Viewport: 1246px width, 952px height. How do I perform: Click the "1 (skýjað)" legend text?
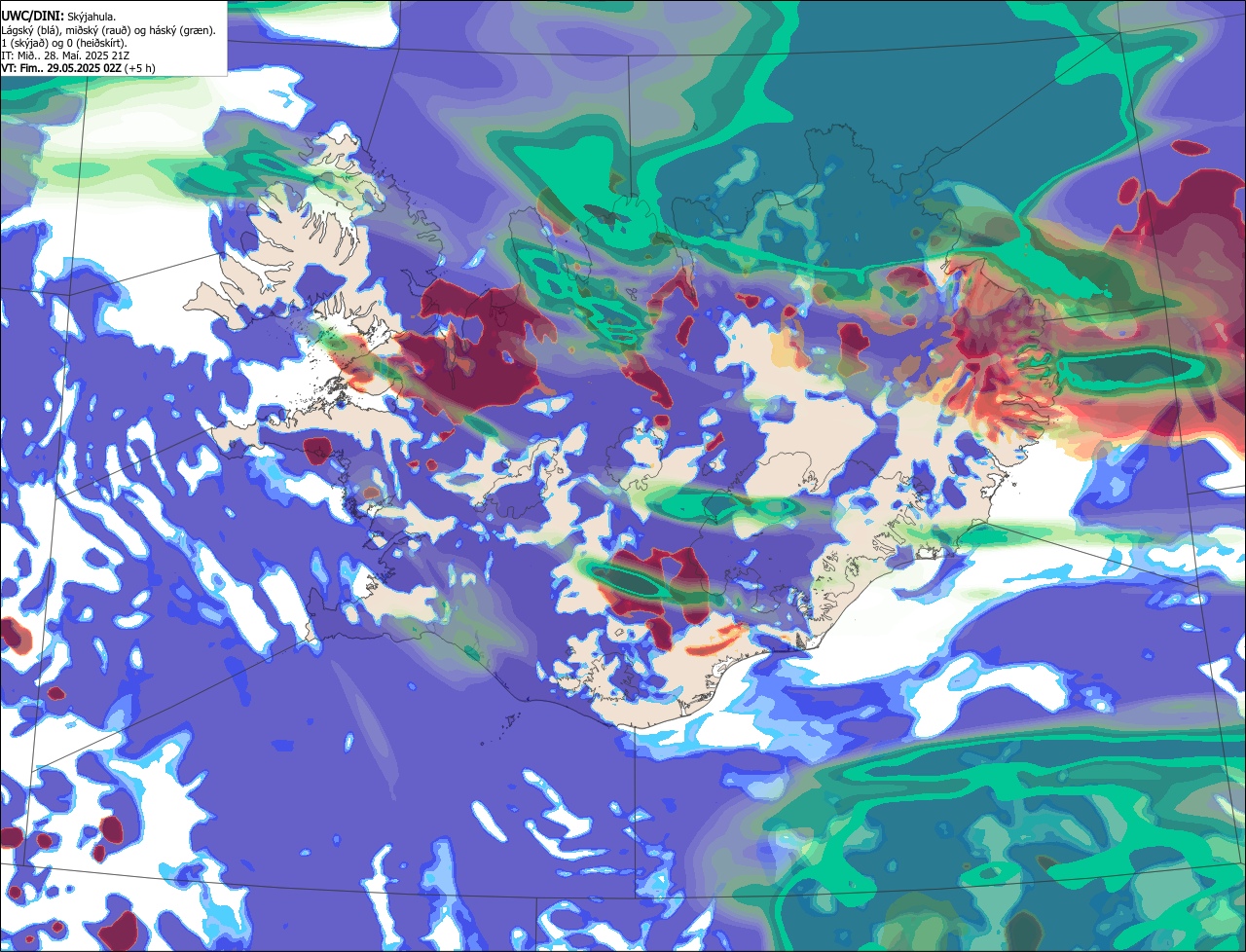point(23,43)
